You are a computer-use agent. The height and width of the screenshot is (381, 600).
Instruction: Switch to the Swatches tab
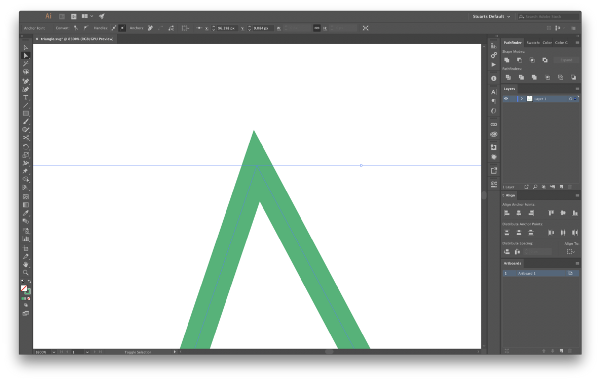[x=533, y=42]
